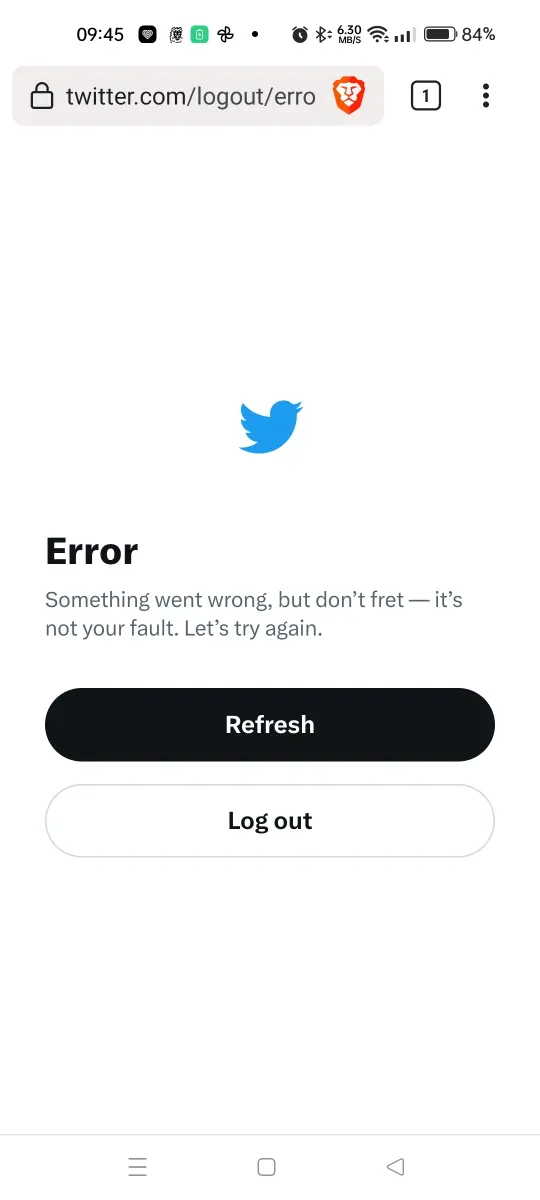The image size is (540, 1200).
Task: Tap the Bluetooth status icon
Action: (322, 34)
